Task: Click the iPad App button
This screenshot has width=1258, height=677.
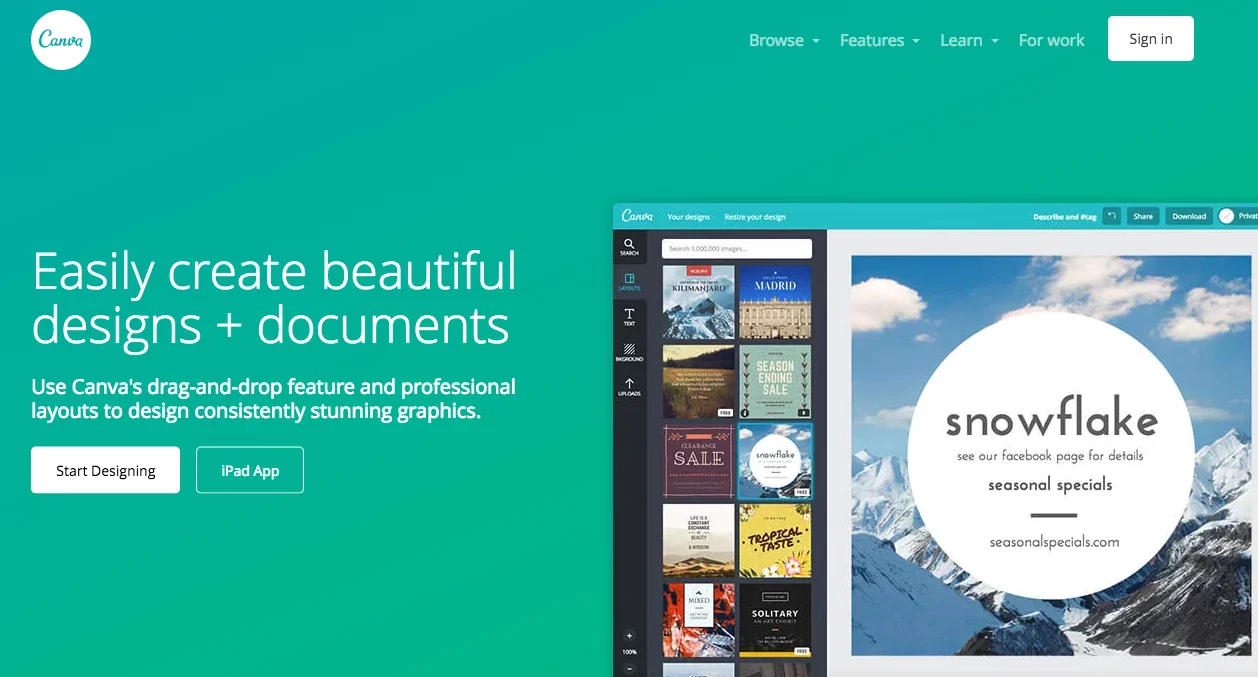Action: pos(250,470)
